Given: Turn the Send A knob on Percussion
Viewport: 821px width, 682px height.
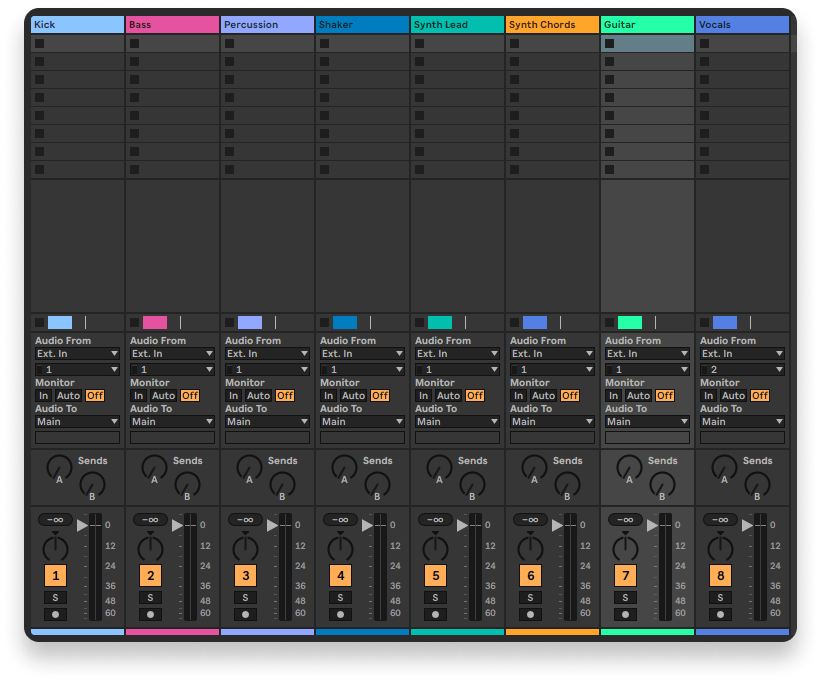Looking at the screenshot, I should [248, 468].
